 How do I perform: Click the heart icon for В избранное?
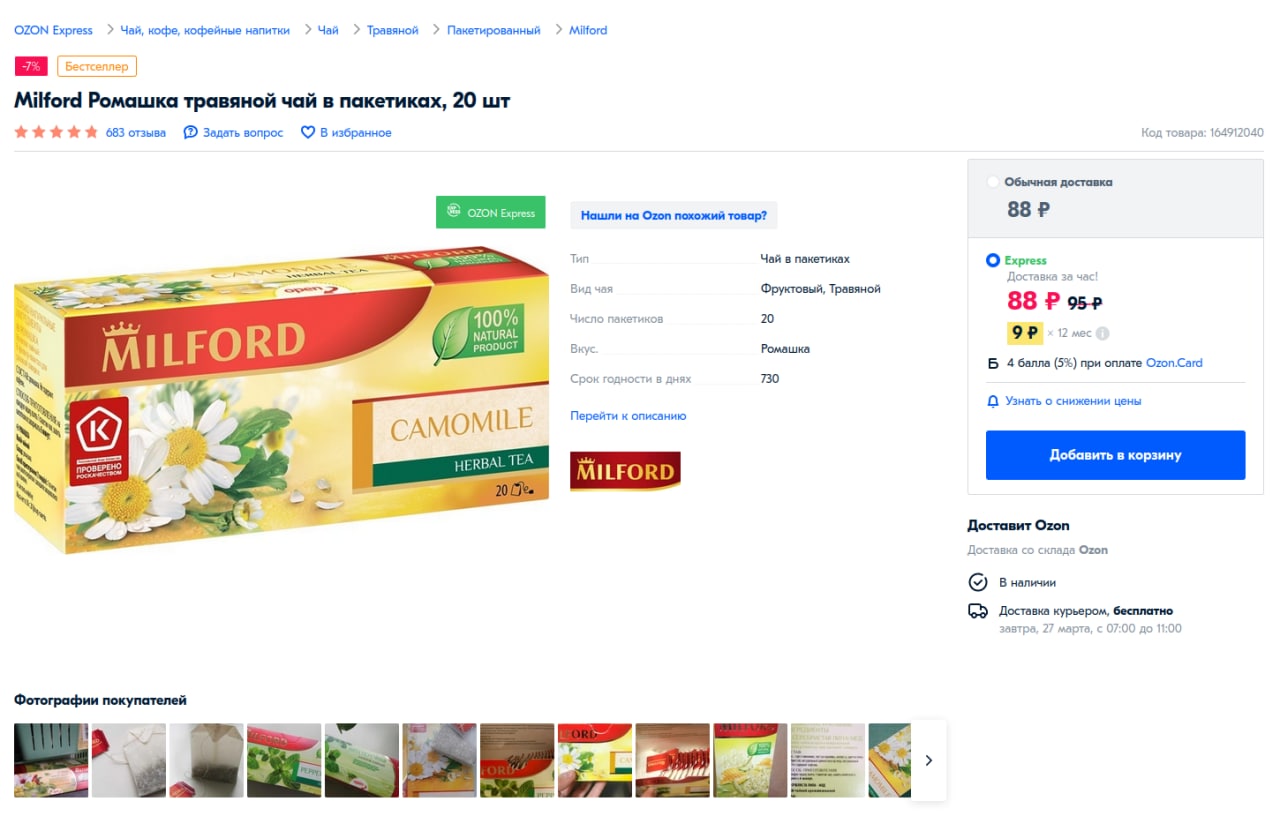pyautogui.click(x=308, y=132)
